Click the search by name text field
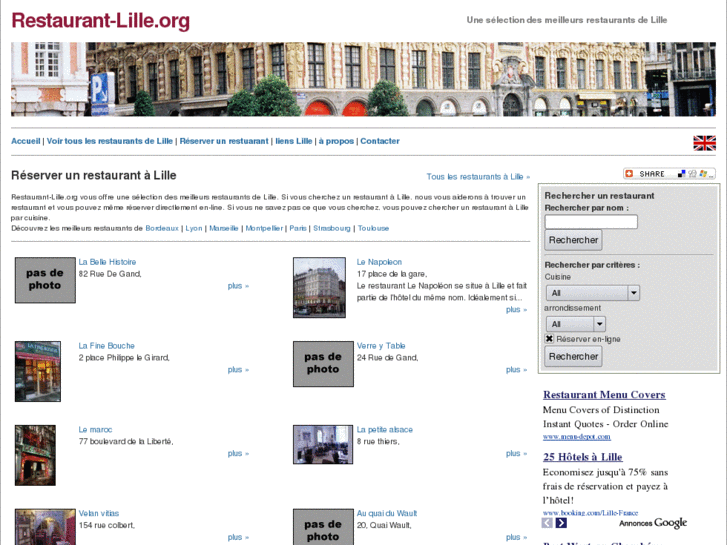The image size is (727, 545). coord(591,222)
